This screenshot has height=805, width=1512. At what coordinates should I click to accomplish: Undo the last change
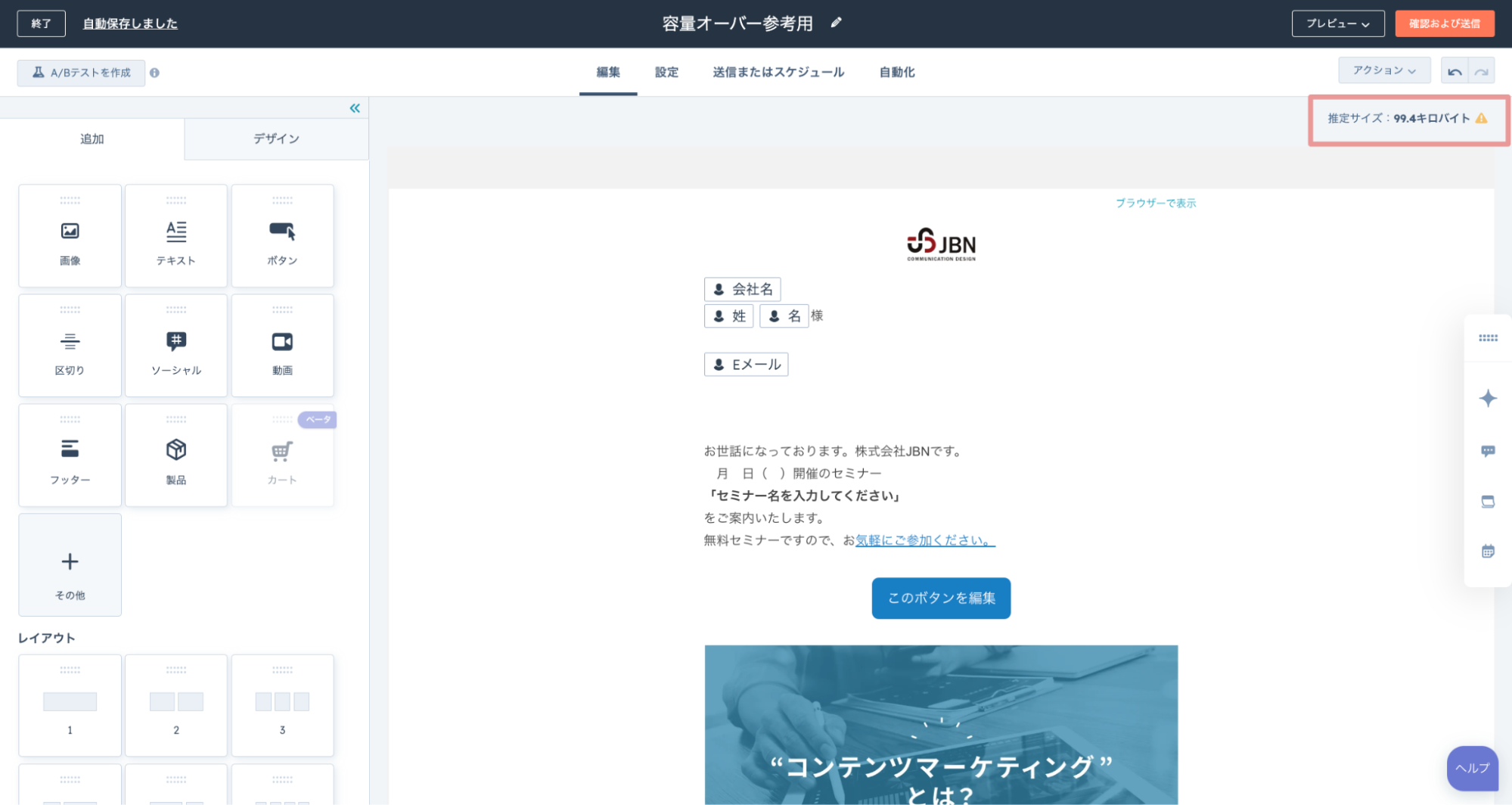pos(1455,71)
